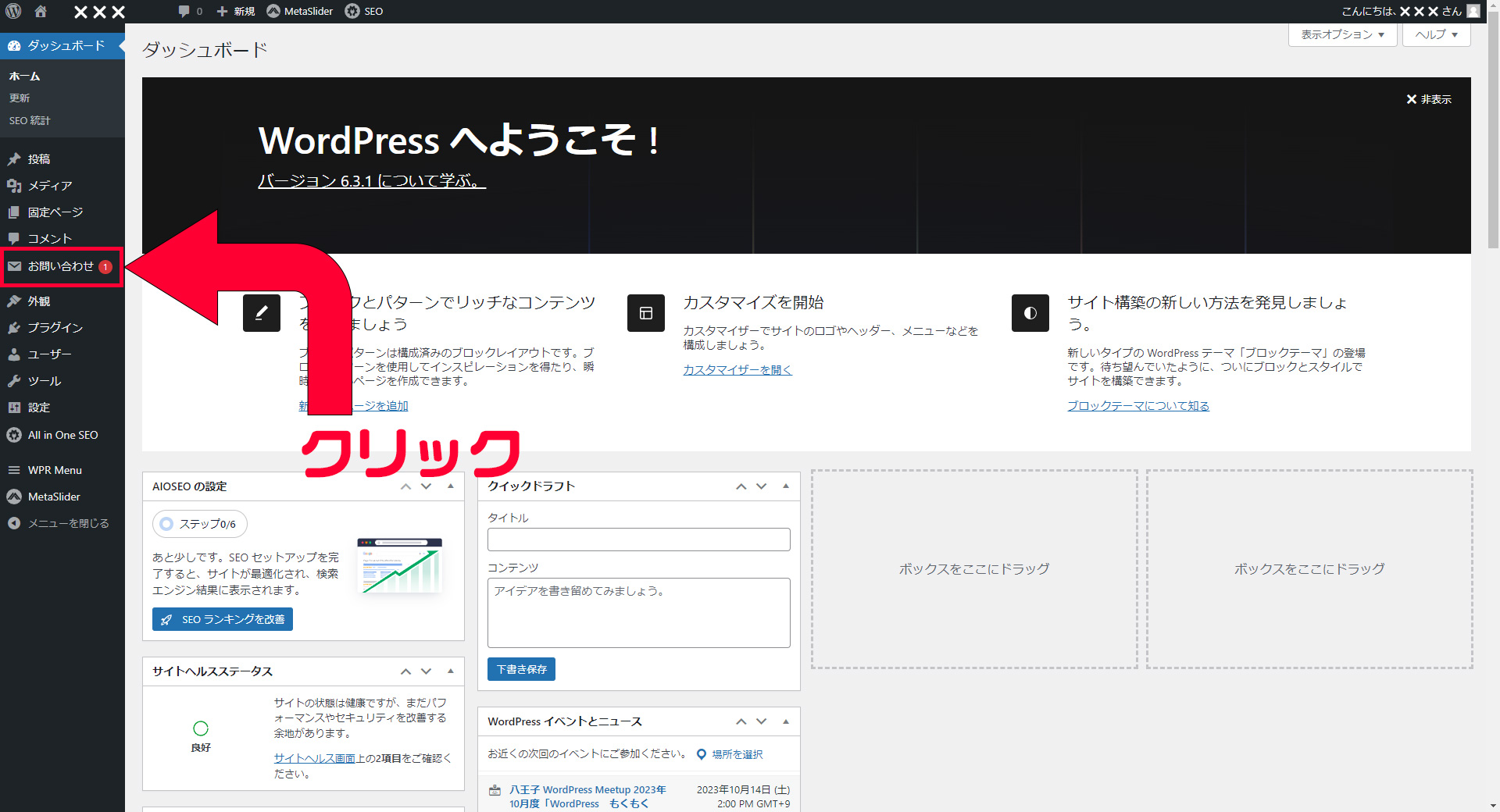1500x812 pixels.
Task: Click user avatar at top right
Action: 1473,11
